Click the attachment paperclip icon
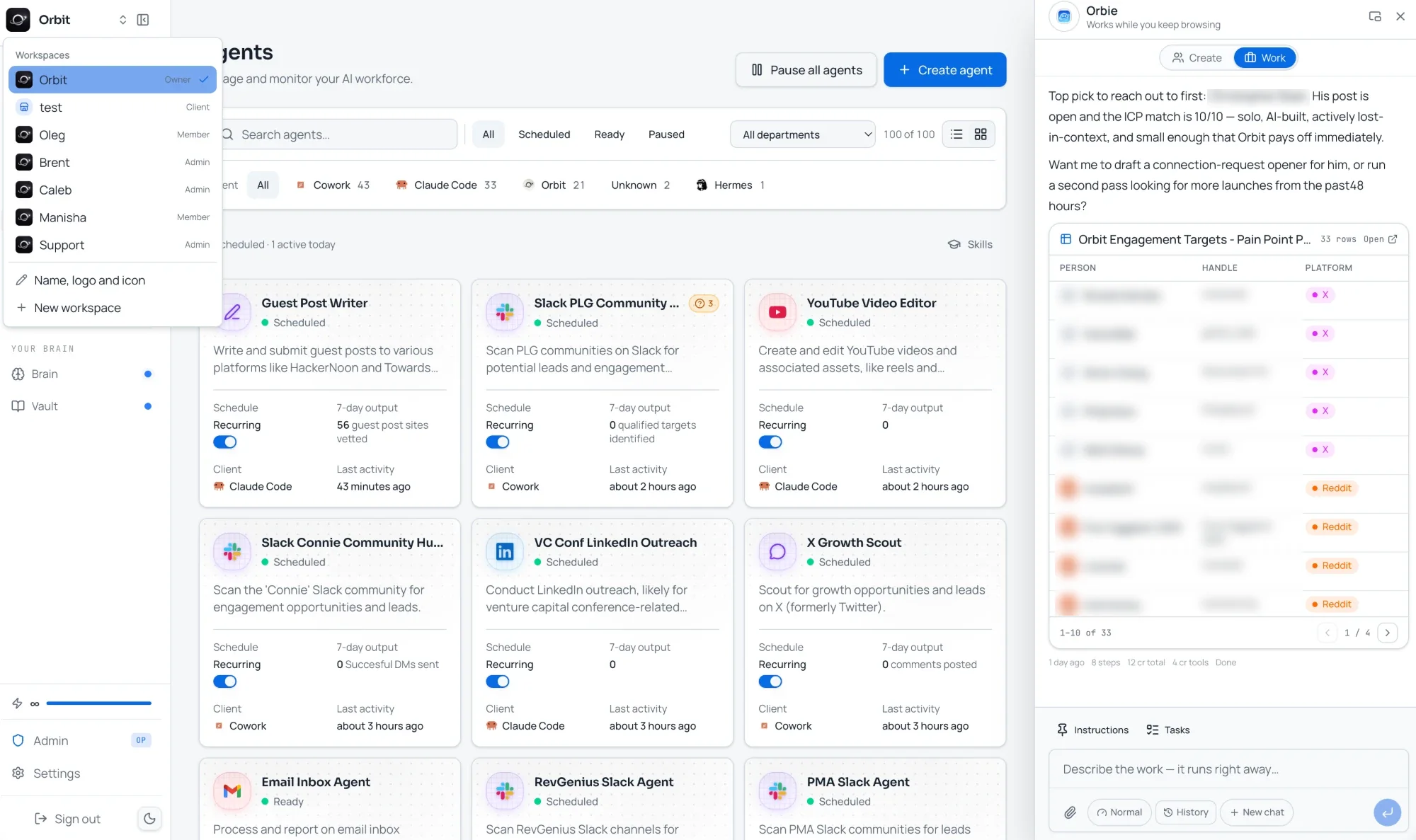This screenshot has width=1416, height=840. 1070,812
